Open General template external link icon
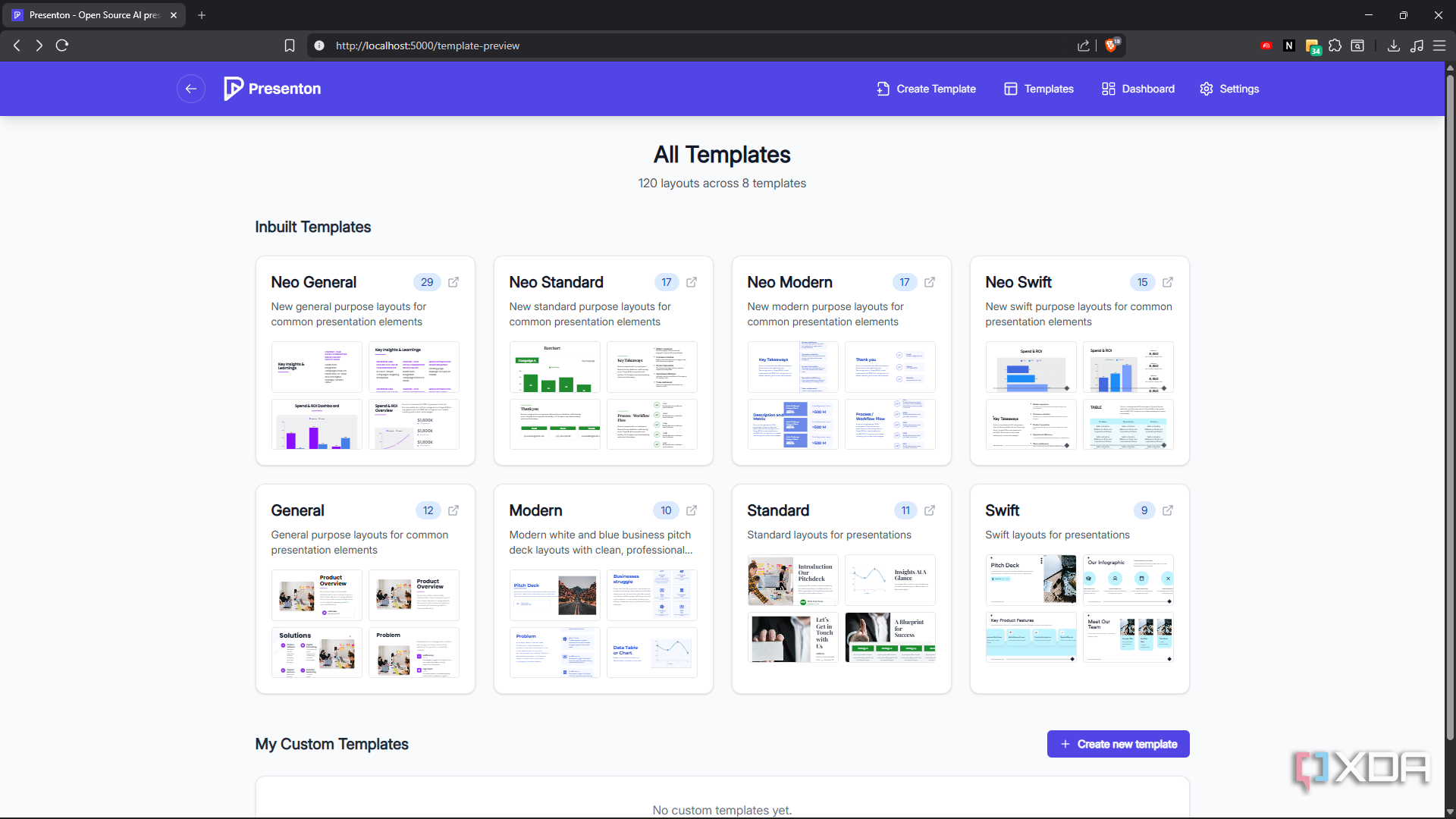1456x819 pixels. (453, 510)
